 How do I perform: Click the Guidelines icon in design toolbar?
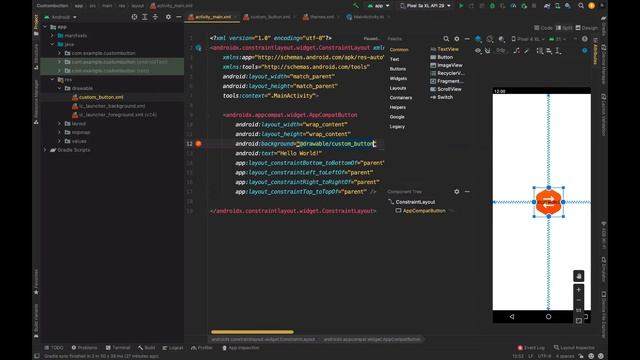(x=558, y=51)
